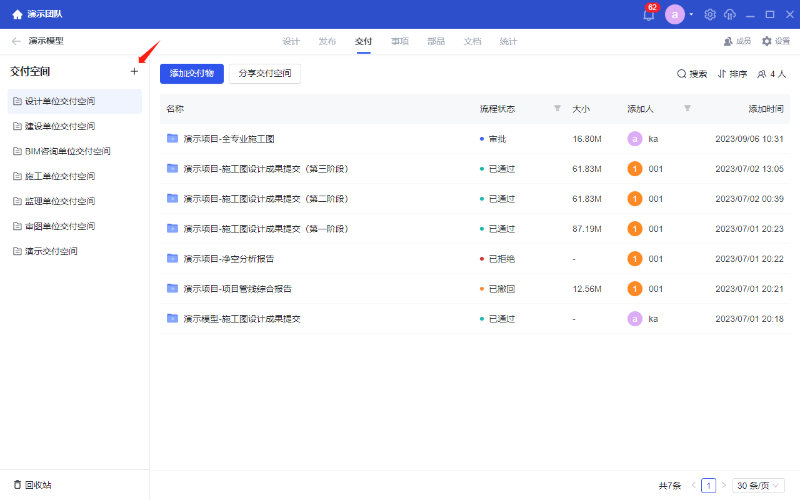The image size is (800, 500).
Task: Open the 回收站 recycle bin
Action: click(x=32, y=485)
